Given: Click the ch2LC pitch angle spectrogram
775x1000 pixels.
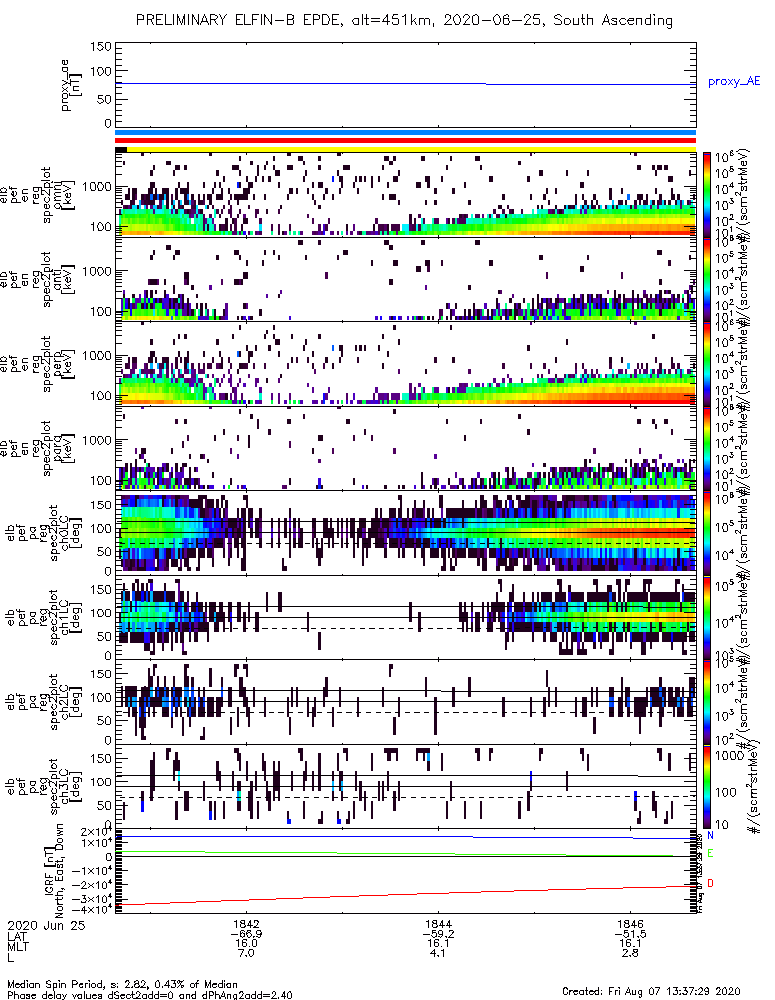Looking at the screenshot, I should point(406,702).
